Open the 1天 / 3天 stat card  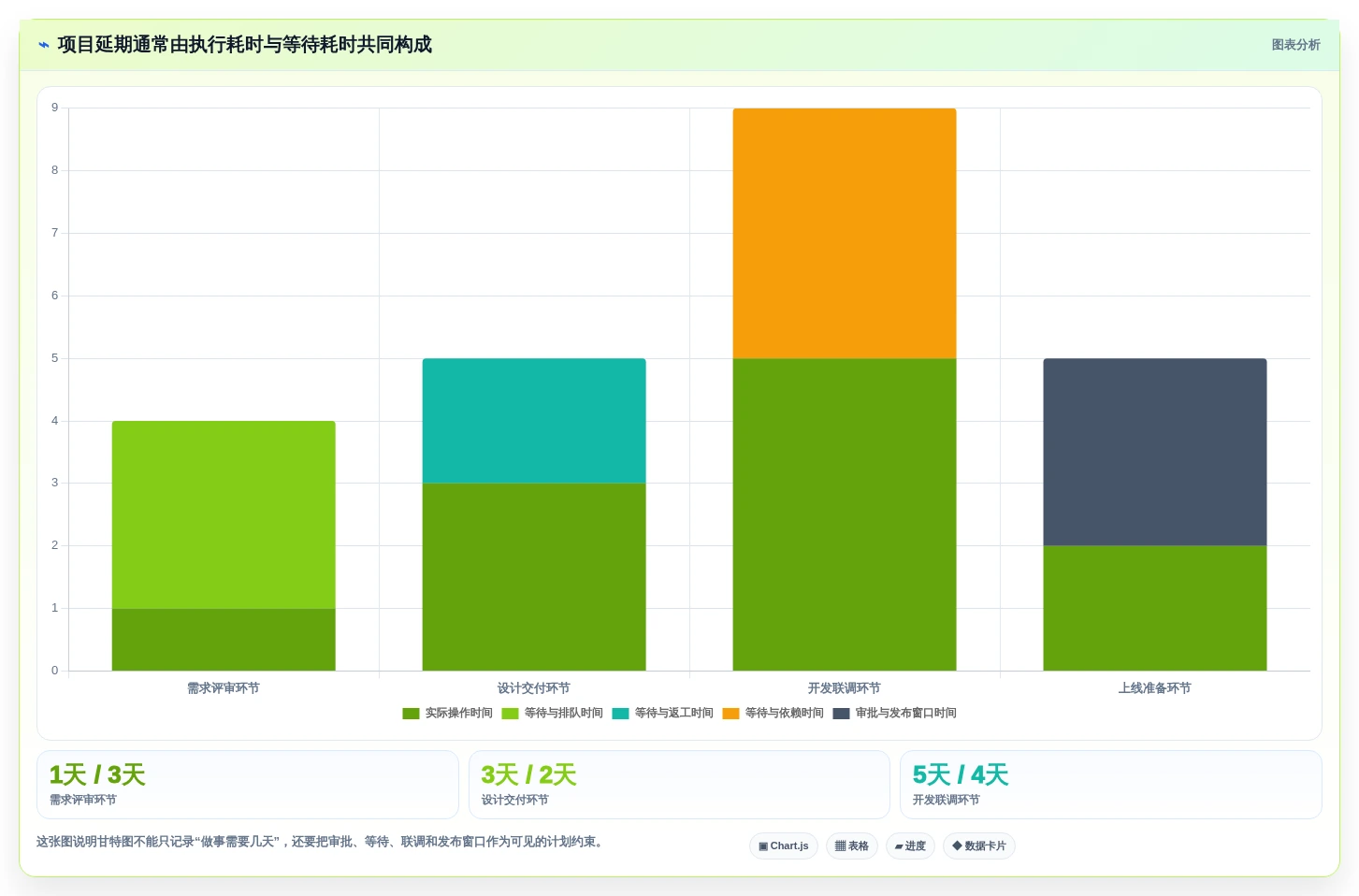click(248, 785)
